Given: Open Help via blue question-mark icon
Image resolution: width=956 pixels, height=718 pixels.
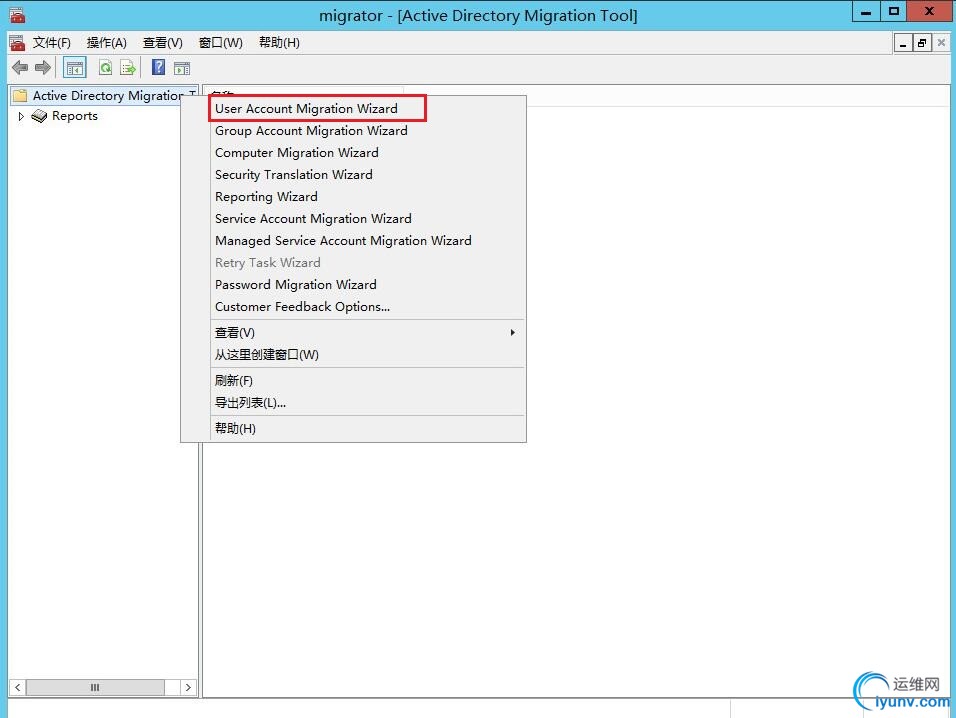Looking at the screenshot, I should 159,67.
